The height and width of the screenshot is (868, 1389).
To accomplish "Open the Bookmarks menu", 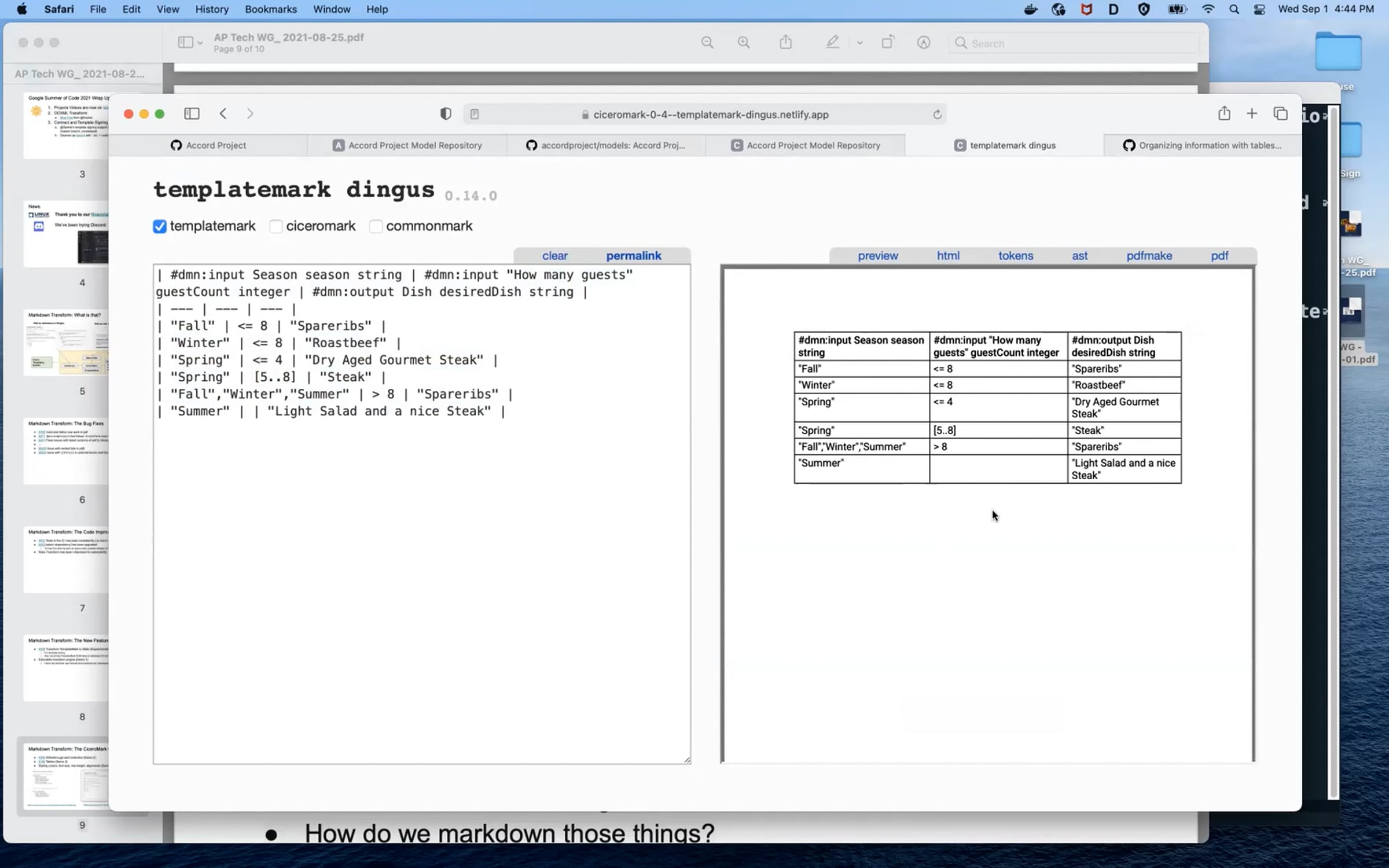I will coord(270,9).
